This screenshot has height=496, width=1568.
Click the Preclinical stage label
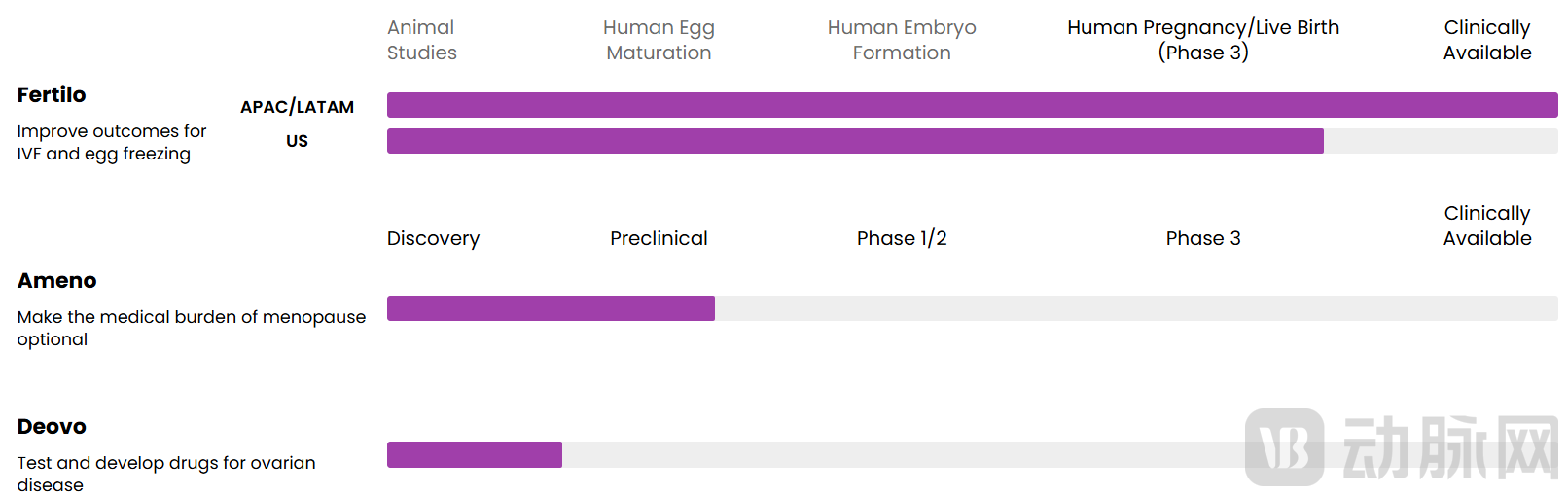(659, 238)
